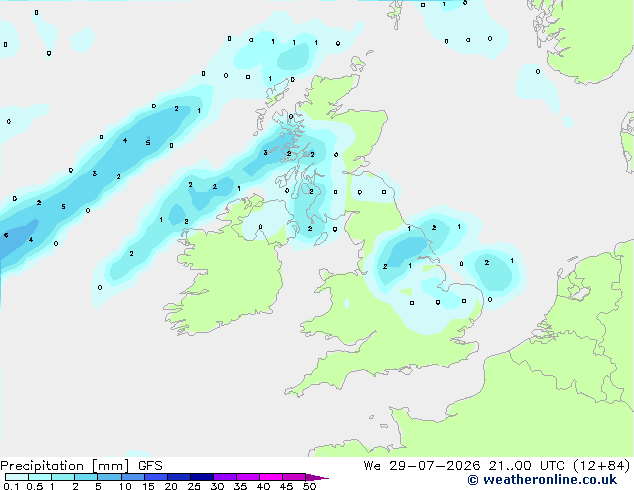Screen dimensions: 634x490
Task: Click the '15' legend scale label
Action: [x=148, y=486]
